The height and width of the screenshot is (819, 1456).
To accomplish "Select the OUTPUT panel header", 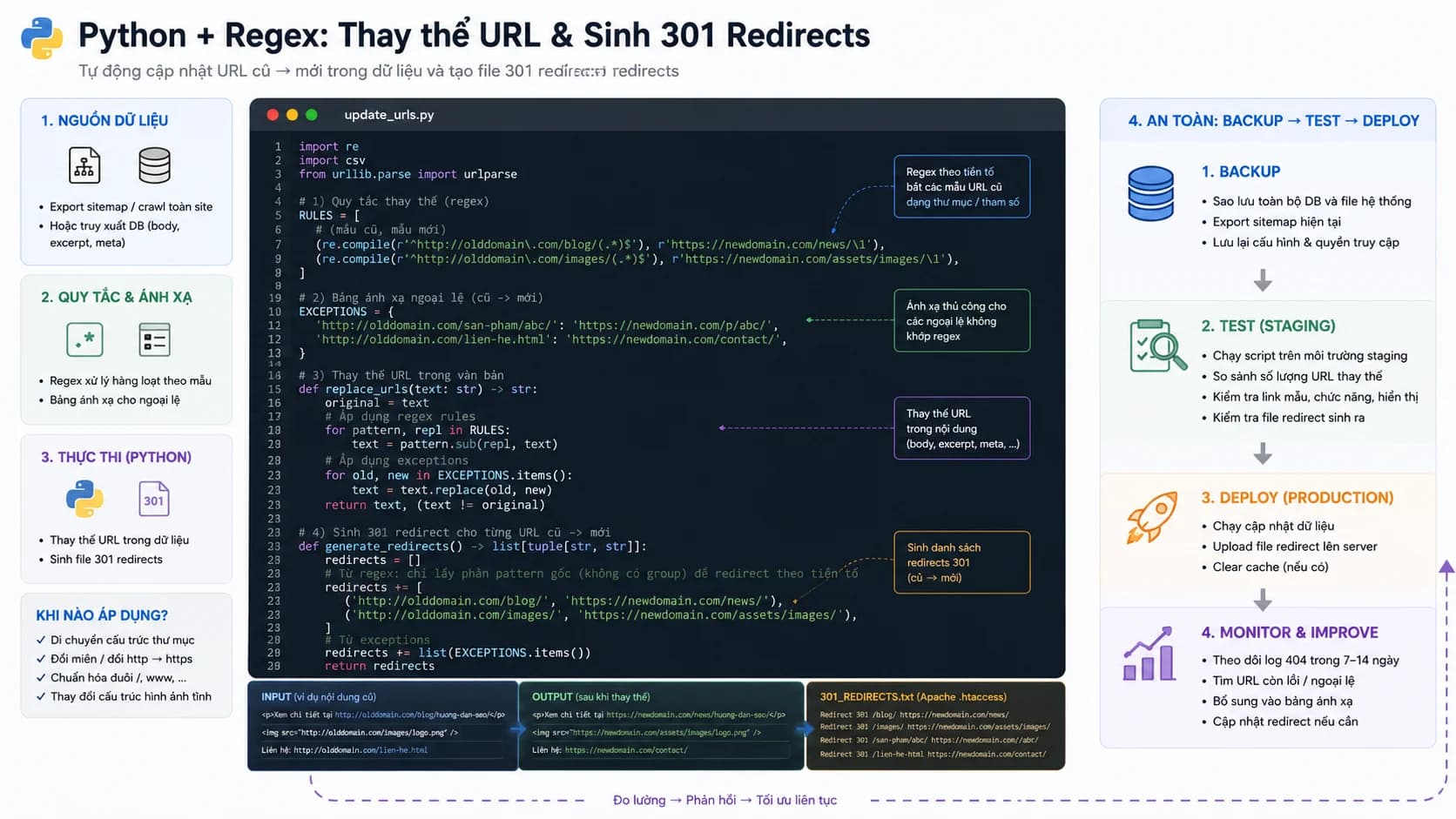I will (591, 696).
